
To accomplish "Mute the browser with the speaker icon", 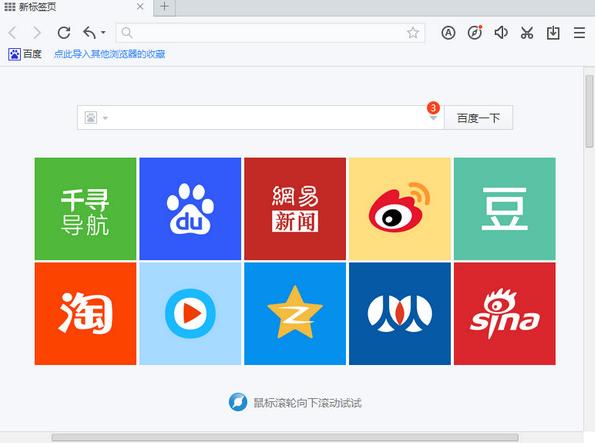I will (501, 33).
